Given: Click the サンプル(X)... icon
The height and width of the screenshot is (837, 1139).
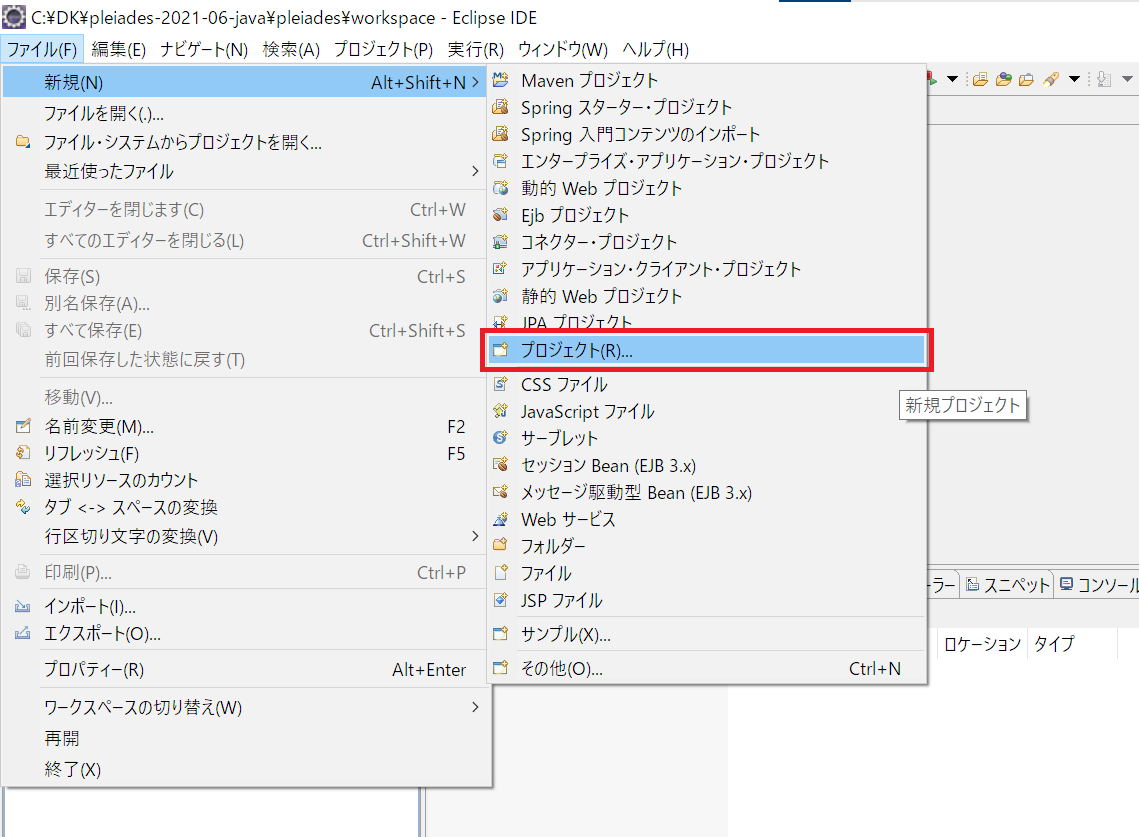Looking at the screenshot, I should 500,634.
